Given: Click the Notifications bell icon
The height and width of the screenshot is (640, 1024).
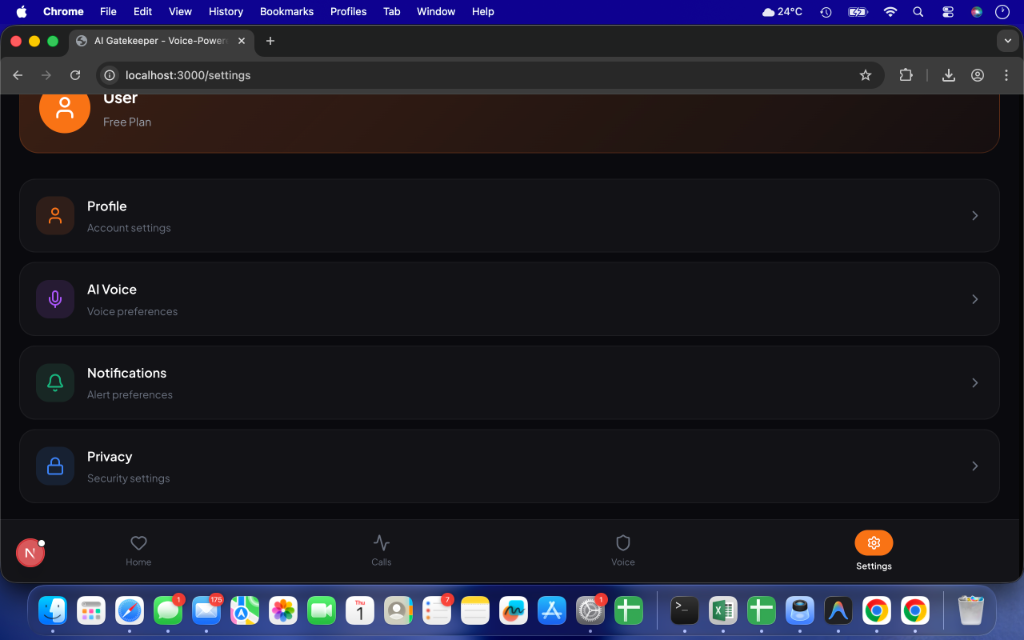Looking at the screenshot, I should (x=55, y=382).
